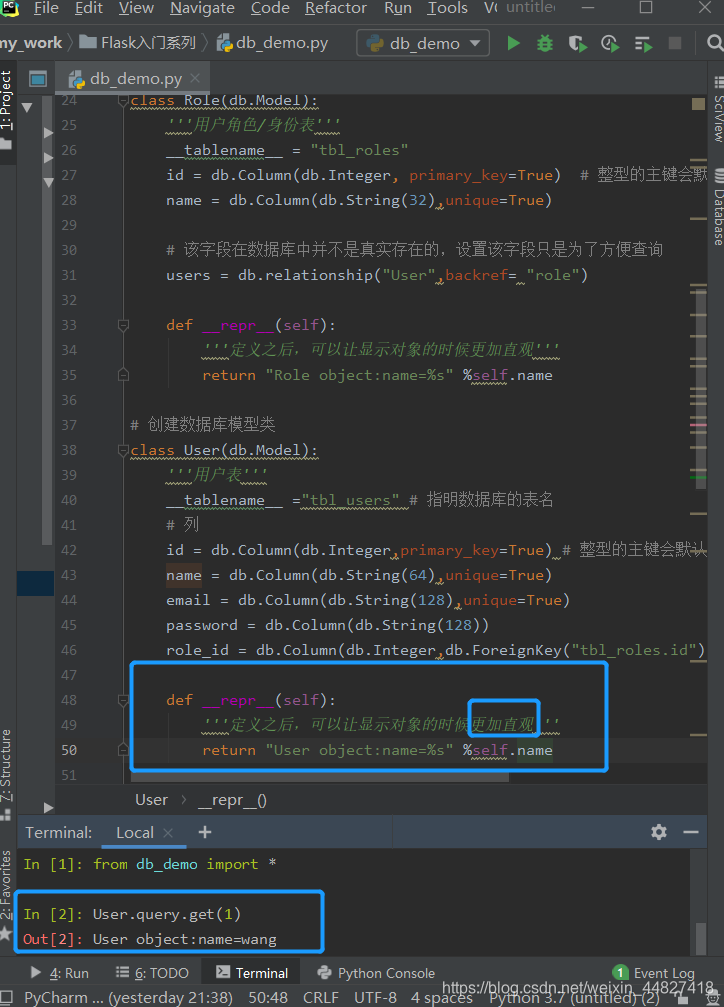This screenshot has width=724, height=1007.
Task: Open the Navigate menu
Action: pos(202,8)
